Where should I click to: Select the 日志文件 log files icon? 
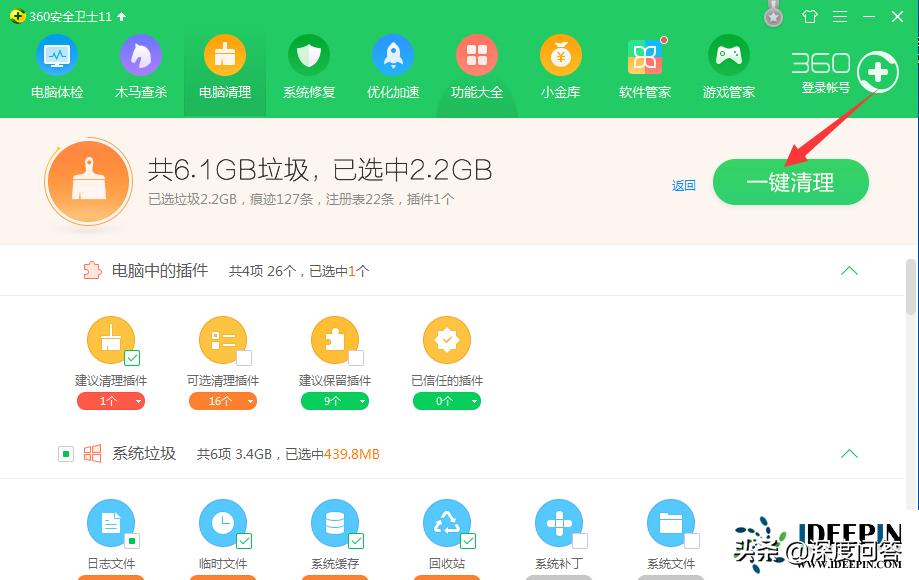point(111,522)
